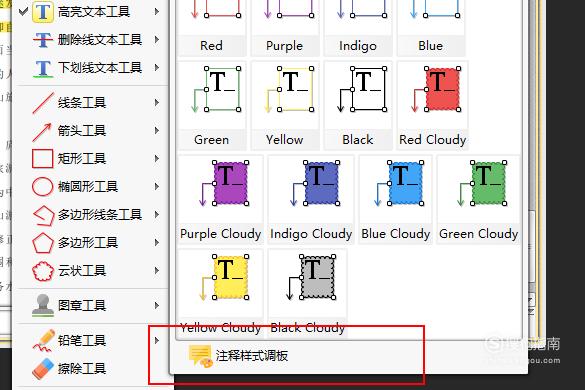Select the cloud shape tool icon
This screenshot has height=390, width=585.
[43, 271]
